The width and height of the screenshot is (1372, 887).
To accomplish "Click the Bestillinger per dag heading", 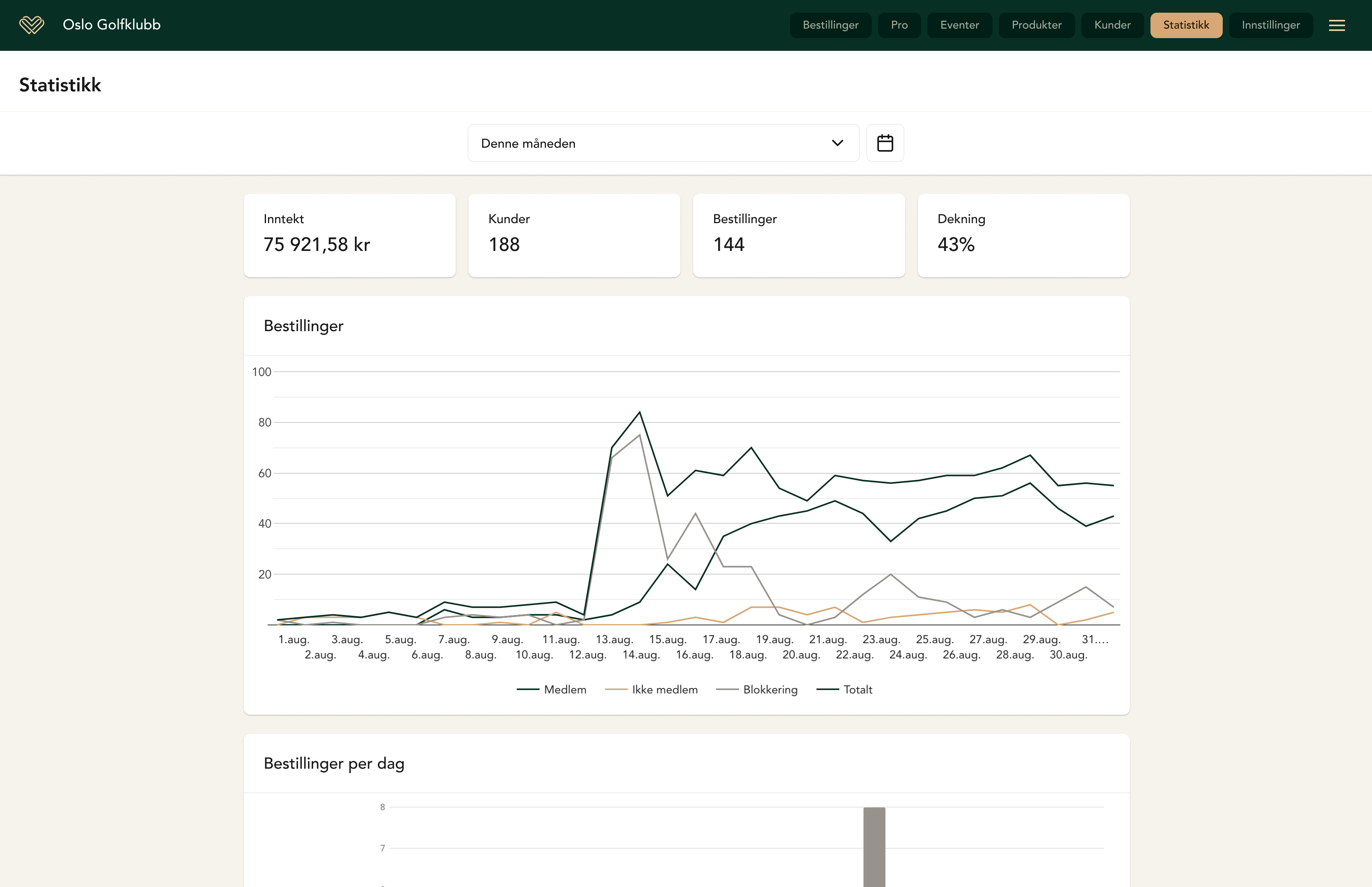I will 334,763.
